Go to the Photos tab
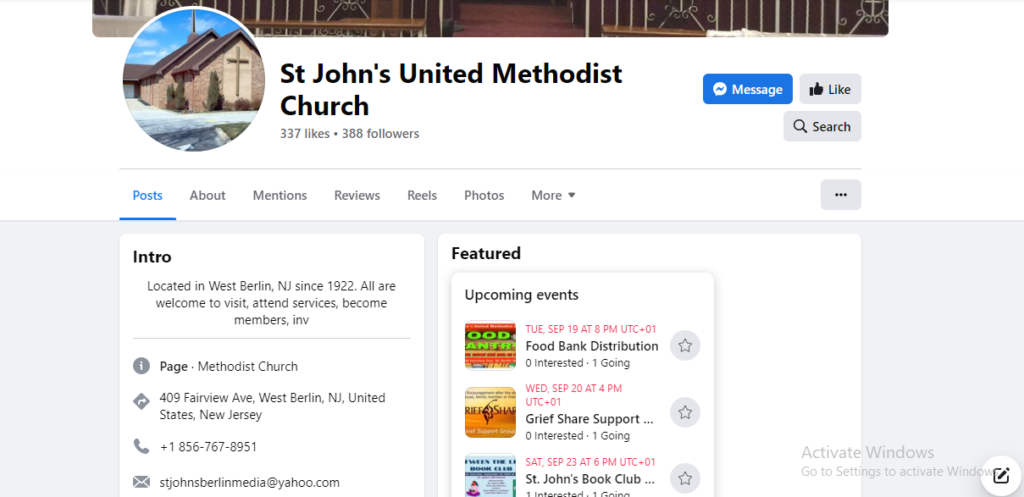This screenshot has width=1024, height=497. point(484,195)
